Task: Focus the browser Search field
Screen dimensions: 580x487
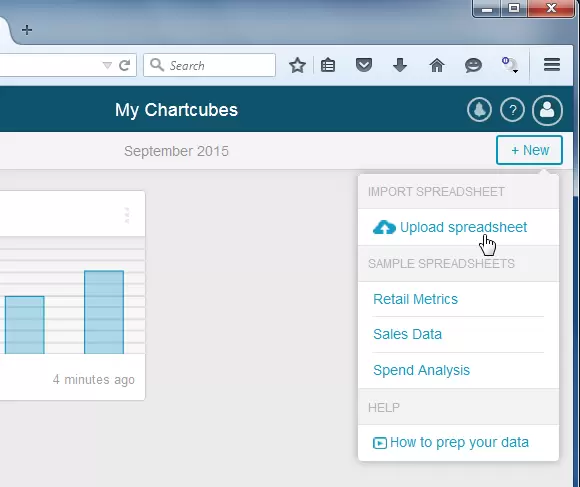Action: tap(209, 65)
